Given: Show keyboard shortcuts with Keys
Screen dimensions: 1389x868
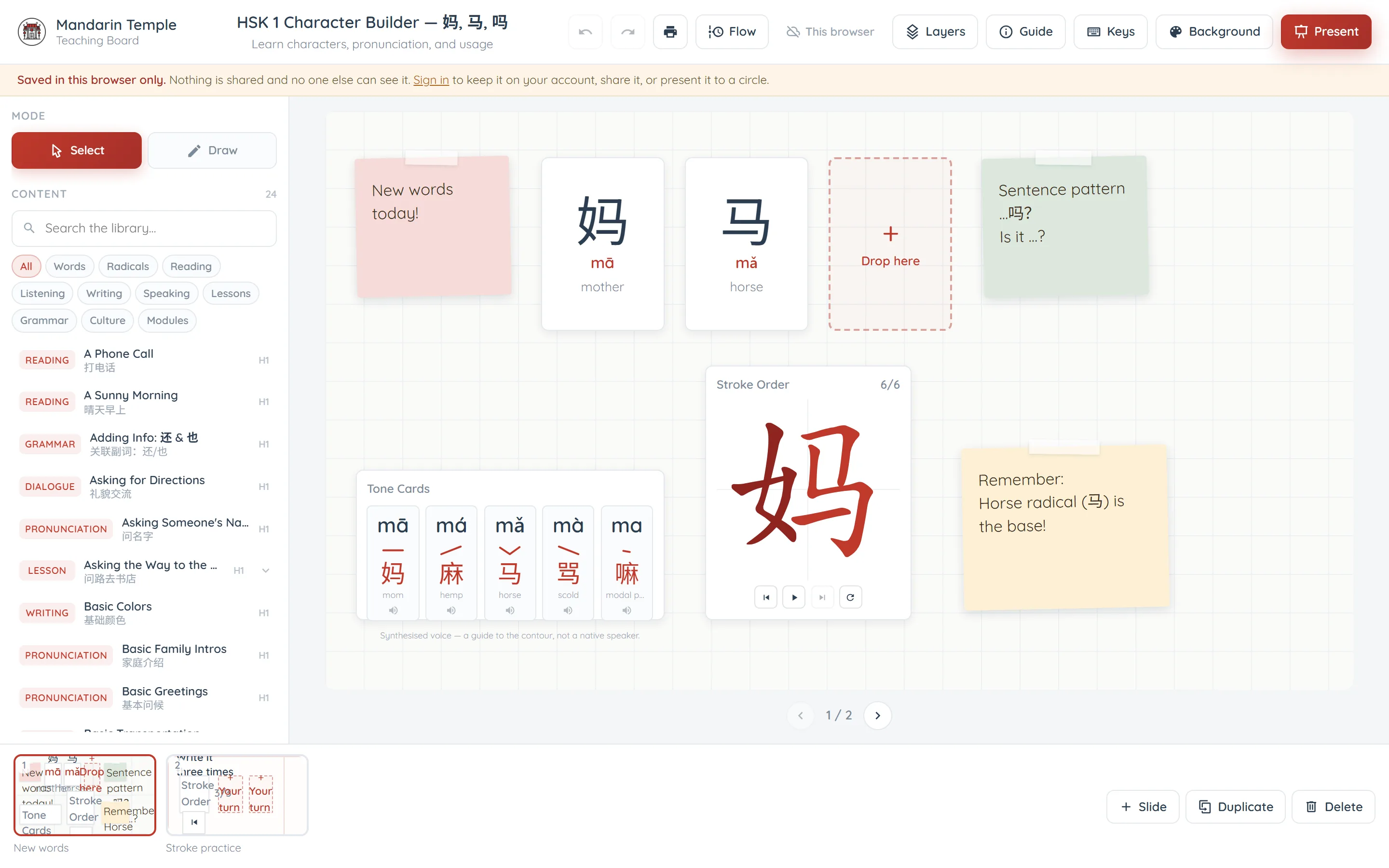Looking at the screenshot, I should (x=1110, y=31).
